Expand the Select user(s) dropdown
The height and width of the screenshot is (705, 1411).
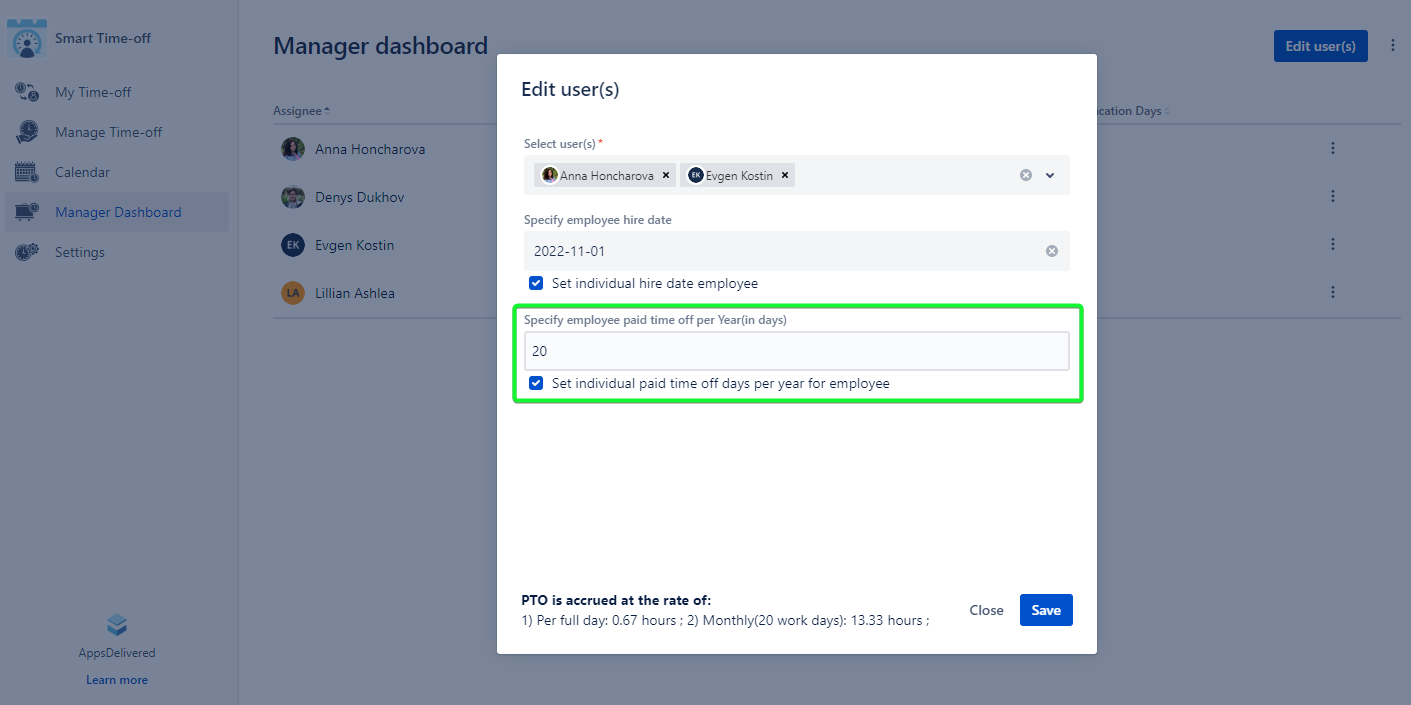pos(1050,175)
